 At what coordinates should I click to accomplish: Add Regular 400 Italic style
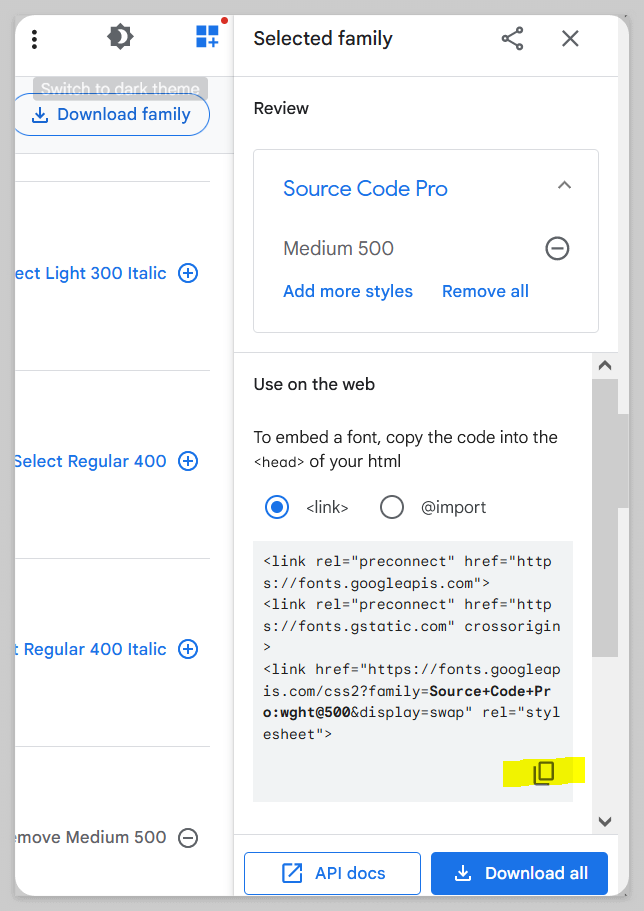coord(188,649)
